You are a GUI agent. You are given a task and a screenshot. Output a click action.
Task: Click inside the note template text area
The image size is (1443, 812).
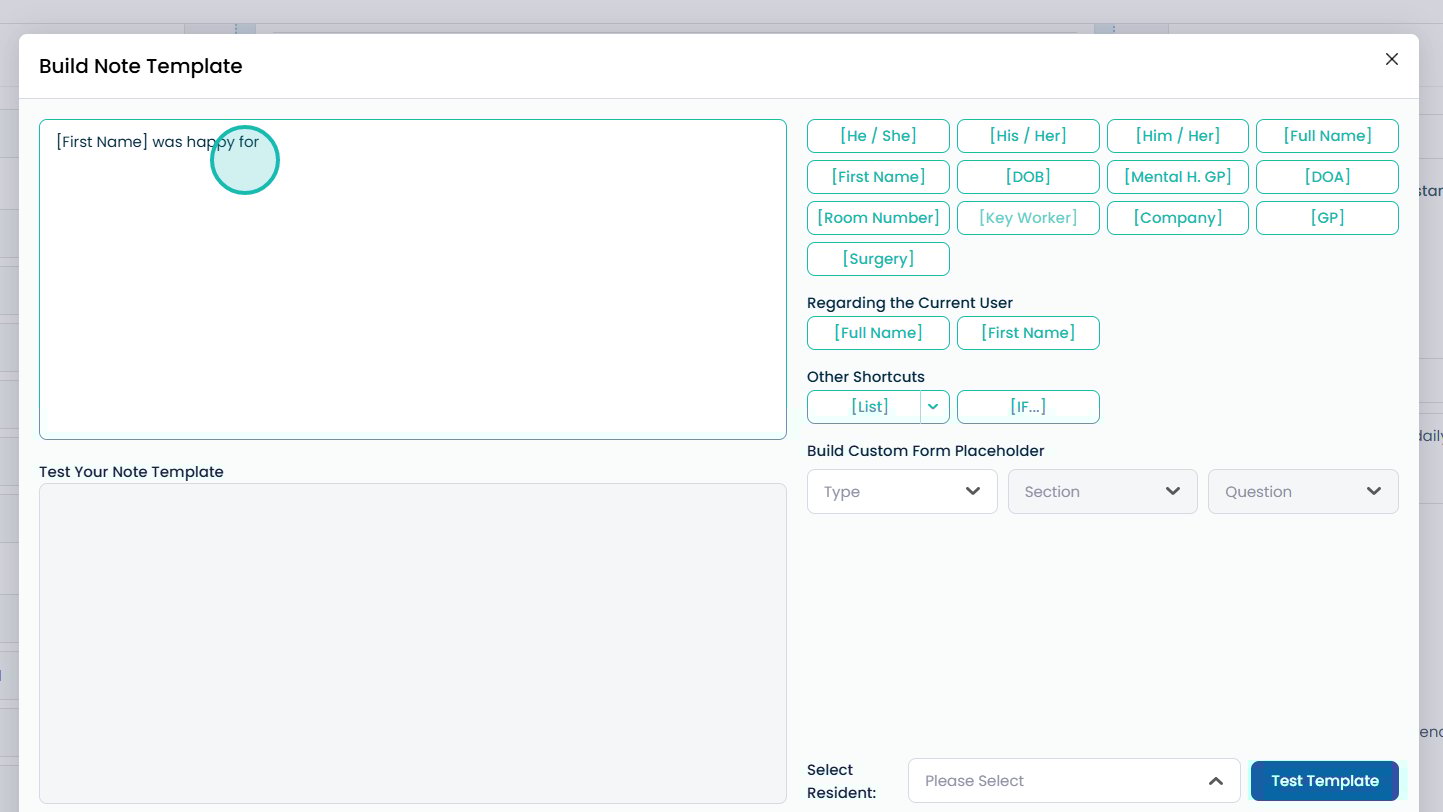[x=412, y=300]
